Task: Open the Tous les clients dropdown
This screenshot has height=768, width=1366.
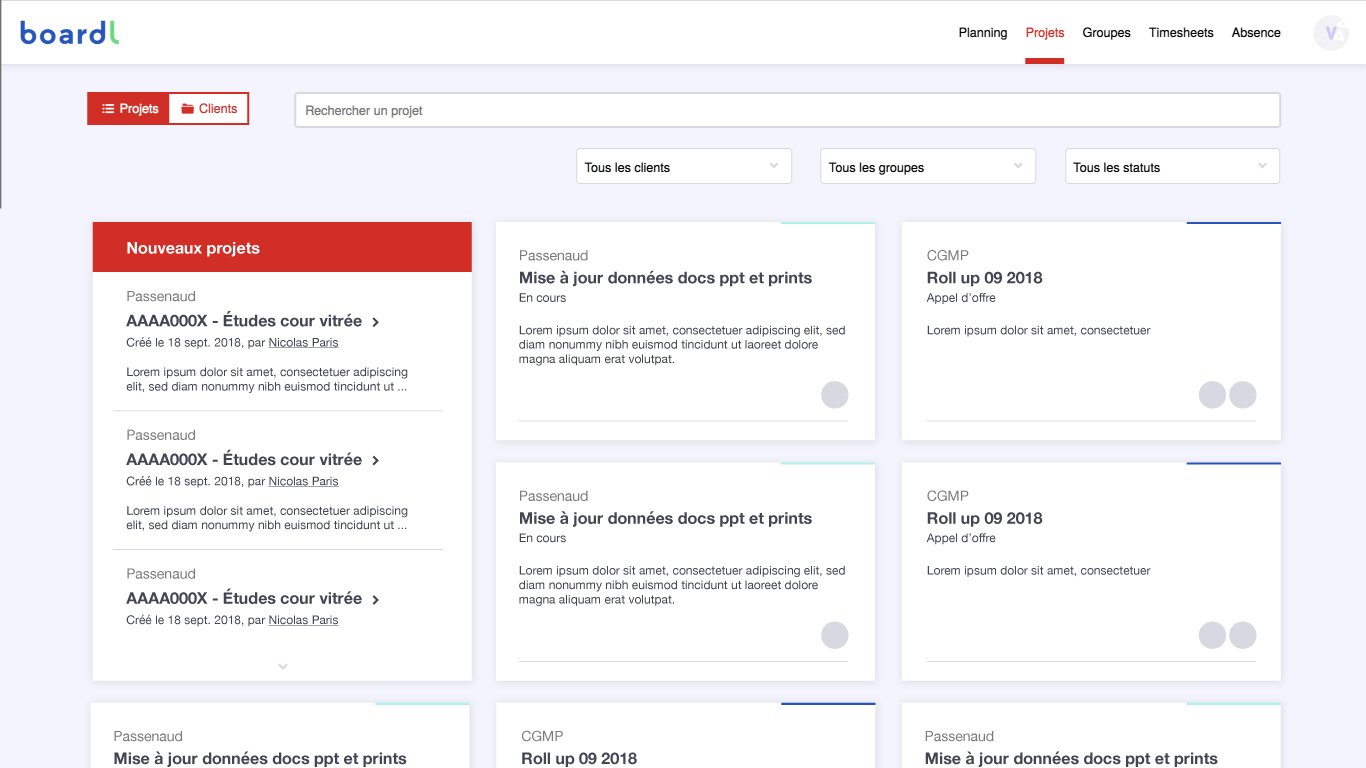Action: pyautogui.click(x=684, y=167)
